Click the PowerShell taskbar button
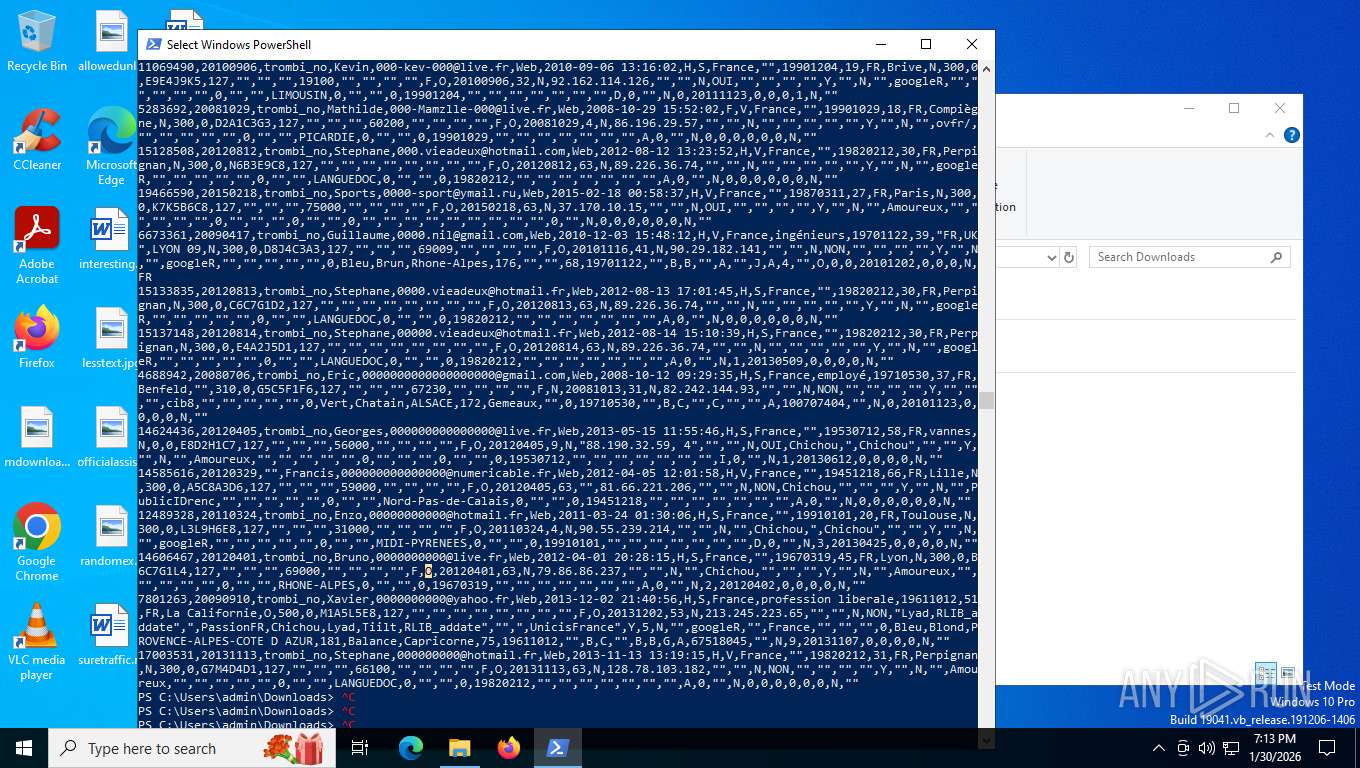This screenshot has width=1360, height=768. point(557,748)
